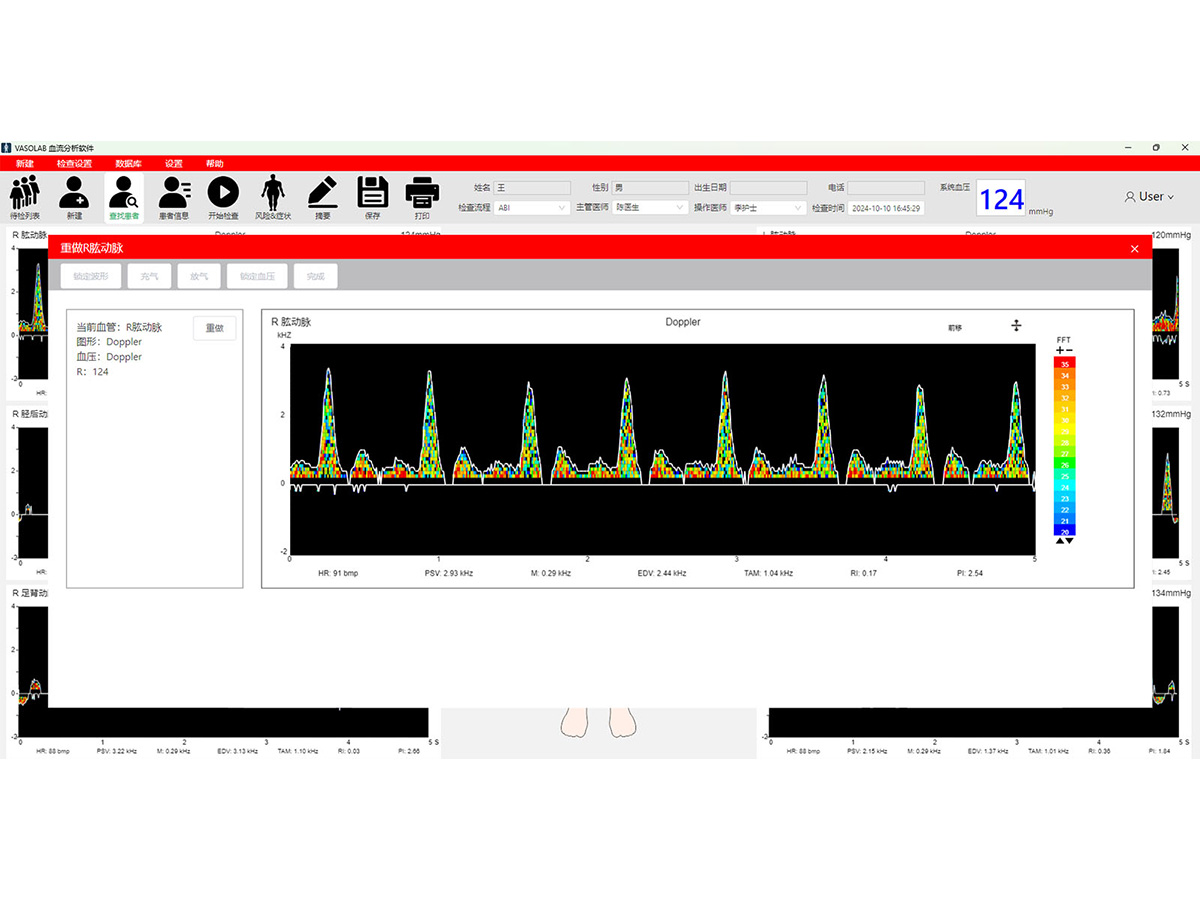Click the red 35 level on FFT color scale
Viewport: 1200px width, 900px height.
pyautogui.click(x=1065, y=364)
